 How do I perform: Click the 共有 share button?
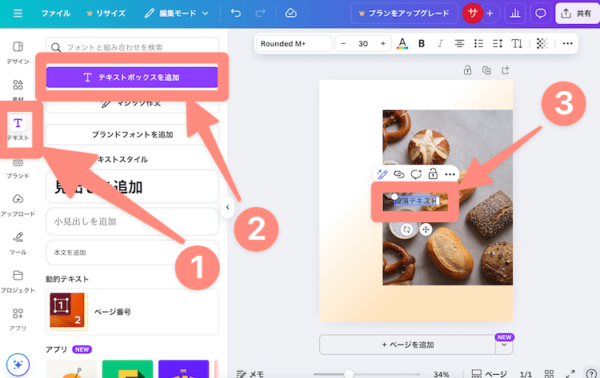tap(576, 13)
